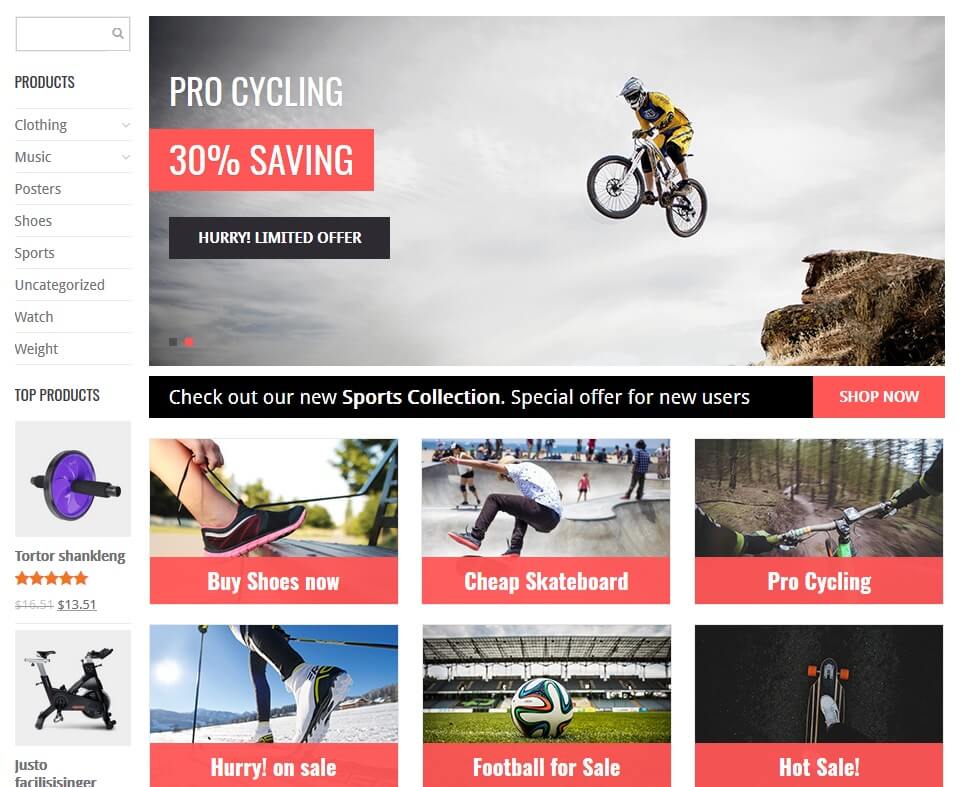This screenshot has height=787, width=960.
Task: Open the Watch category link
Action: point(34,317)
